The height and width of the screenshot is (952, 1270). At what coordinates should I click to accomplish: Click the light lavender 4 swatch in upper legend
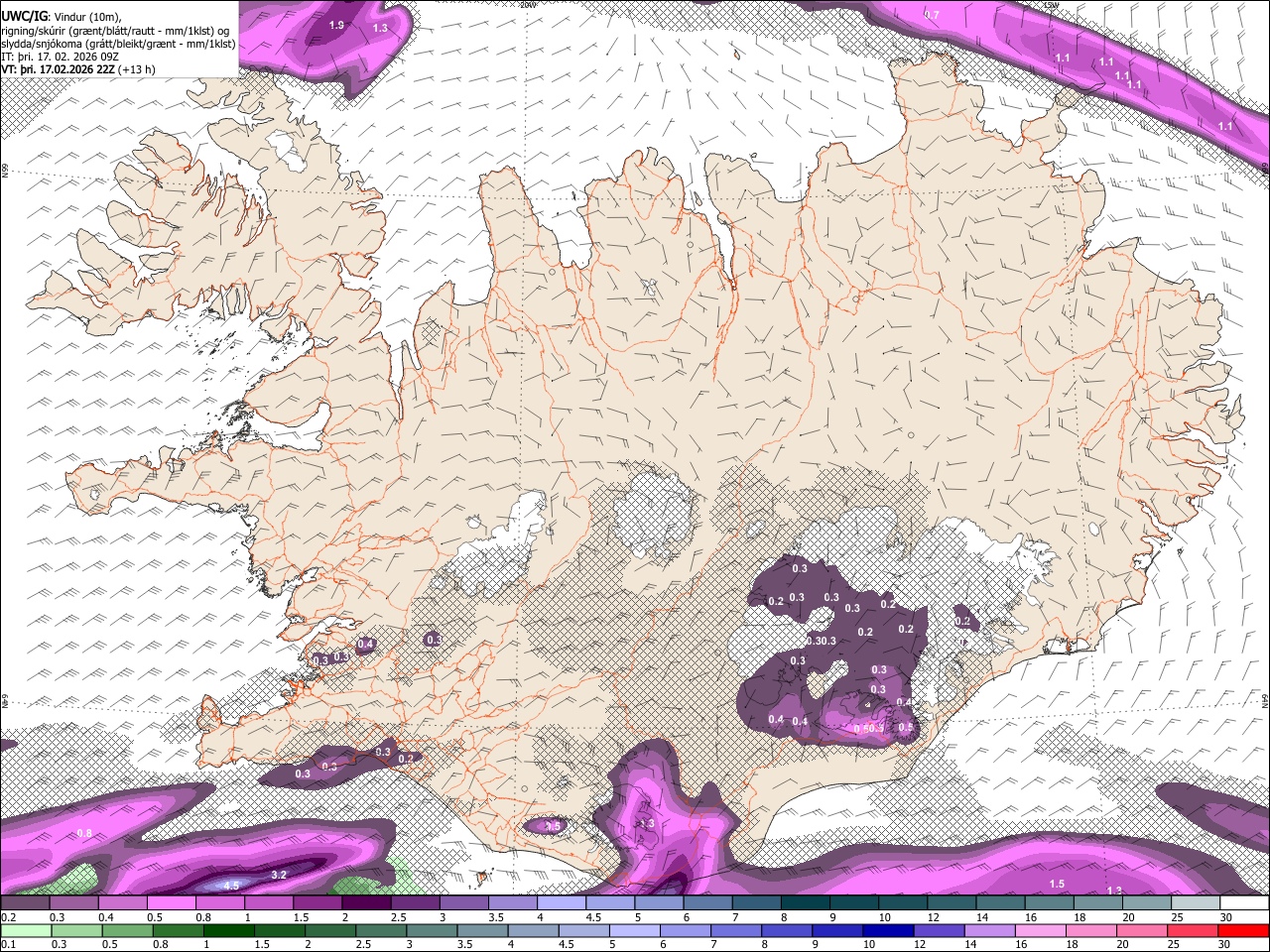click(x=562, y=902)
